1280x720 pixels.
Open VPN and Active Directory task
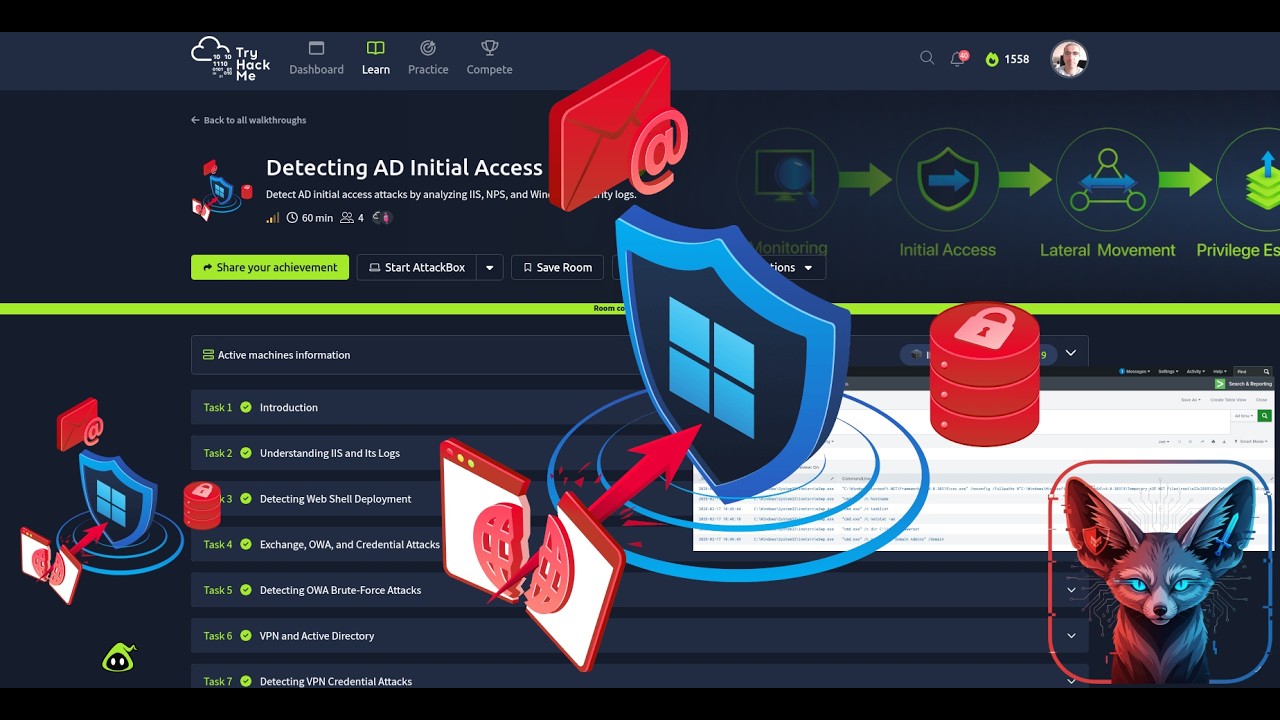pyautogui.click(x=317, y=636)
